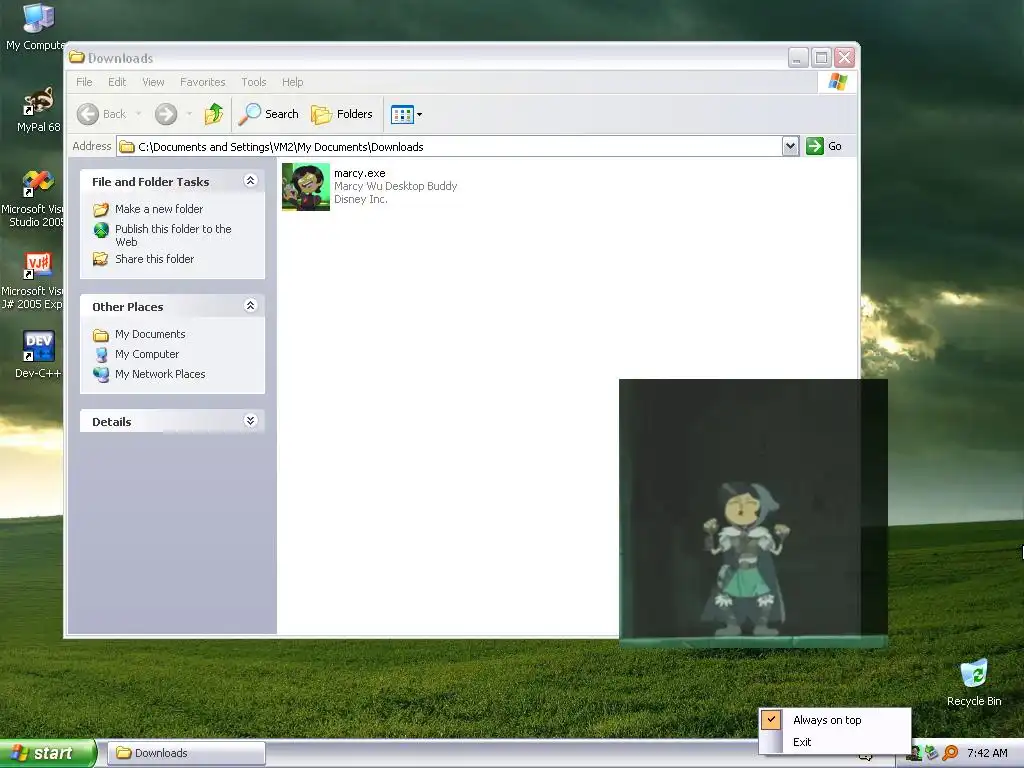1024x768 pixels.
Task: Open the Forward history dropdown arrow
Action: click(x=189, y=114)
